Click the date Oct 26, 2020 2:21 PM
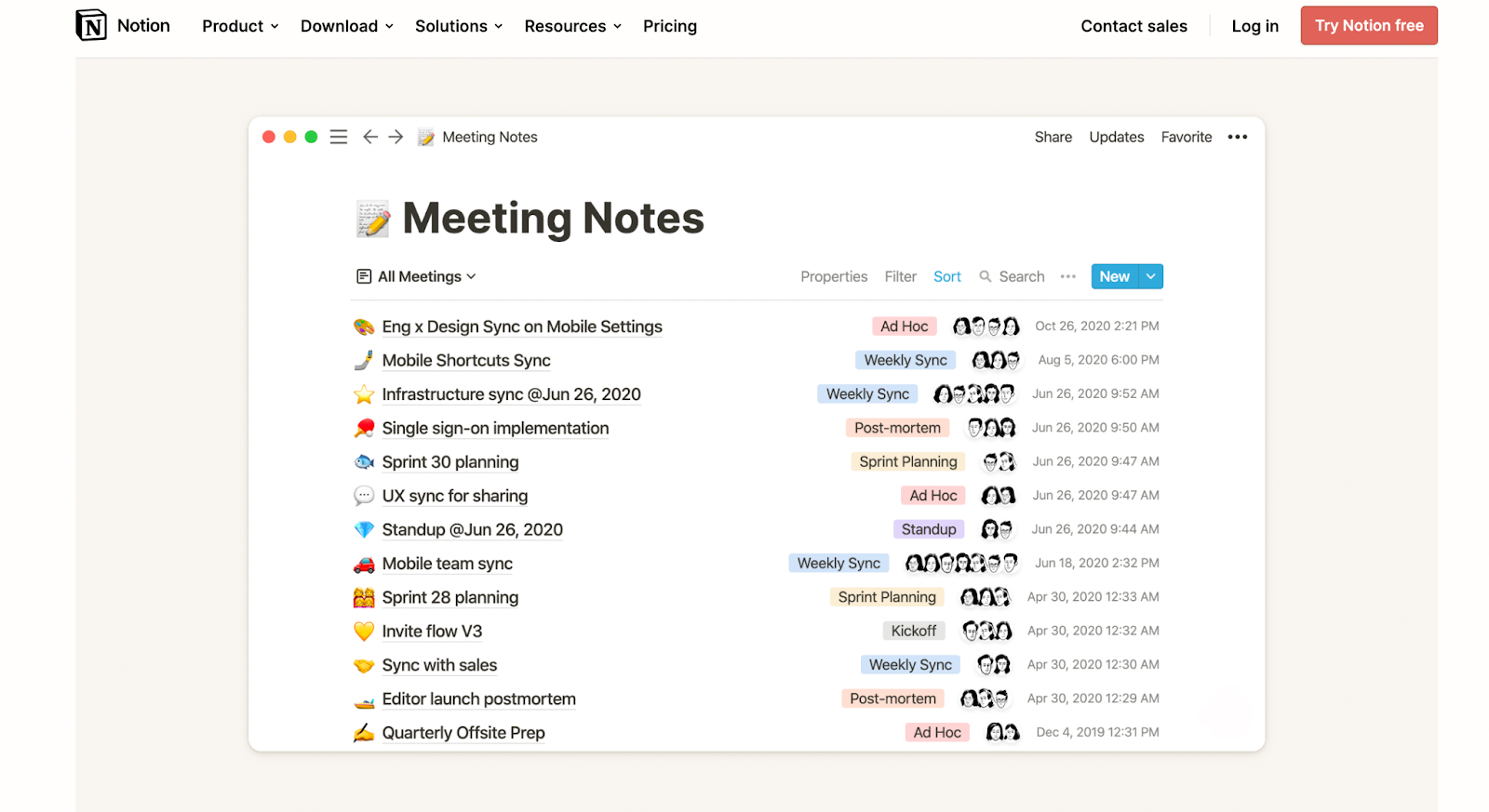The width and height of the screenshot is (1489, 812). (1097, 326)
